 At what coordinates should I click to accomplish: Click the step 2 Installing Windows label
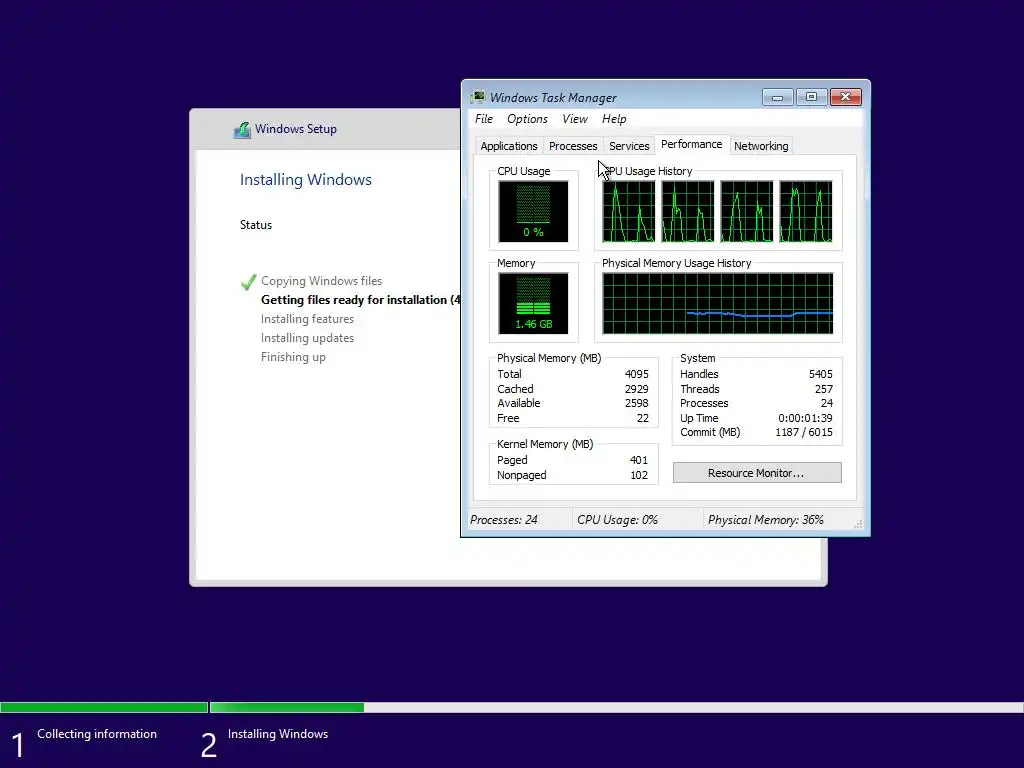coord(278,734)
